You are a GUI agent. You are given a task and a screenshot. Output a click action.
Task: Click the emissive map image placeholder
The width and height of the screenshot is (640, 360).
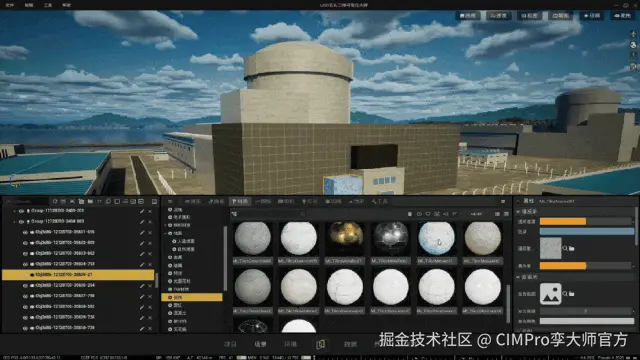(550, 293)
